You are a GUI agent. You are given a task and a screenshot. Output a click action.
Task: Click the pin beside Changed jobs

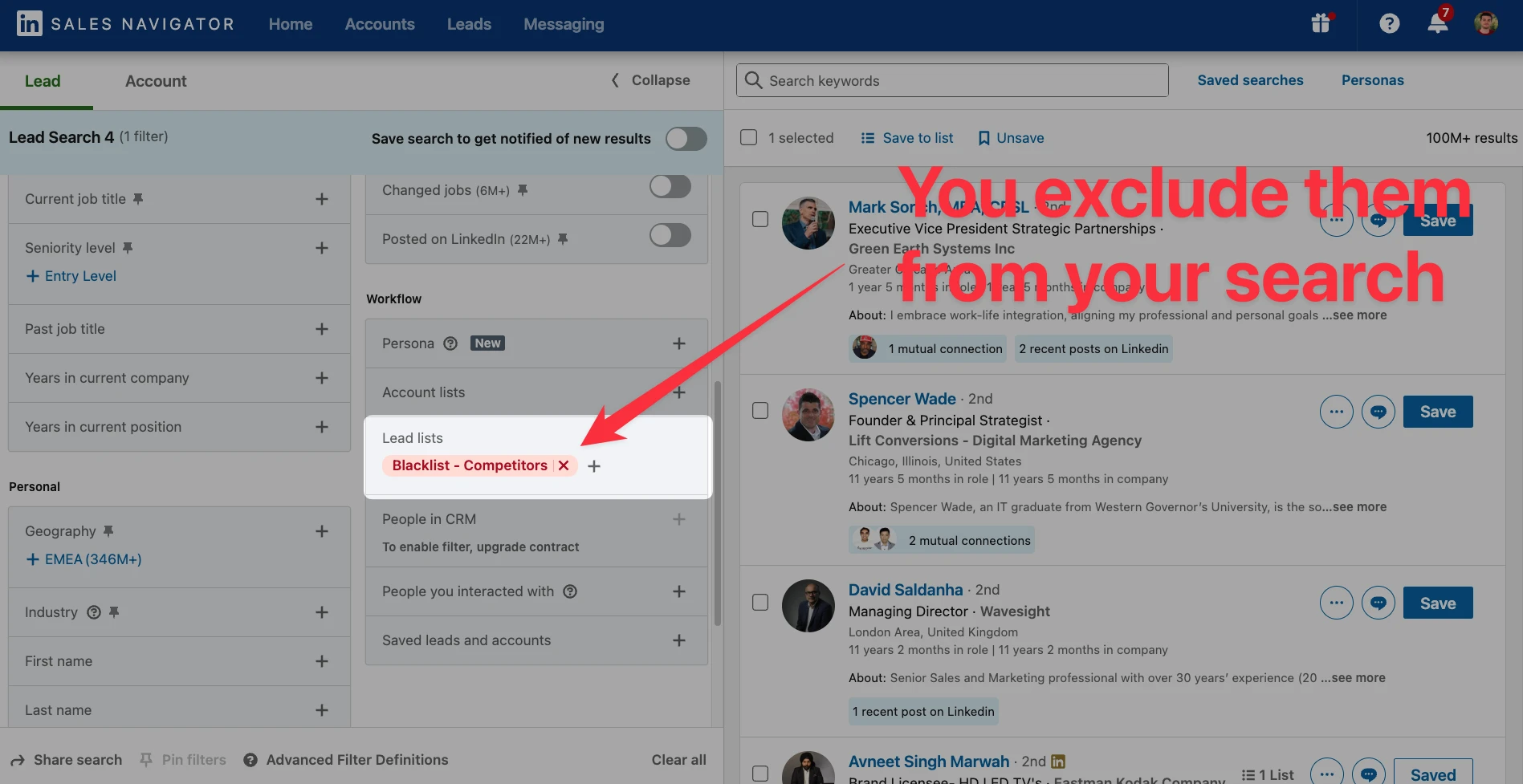[x=523, y=190]
